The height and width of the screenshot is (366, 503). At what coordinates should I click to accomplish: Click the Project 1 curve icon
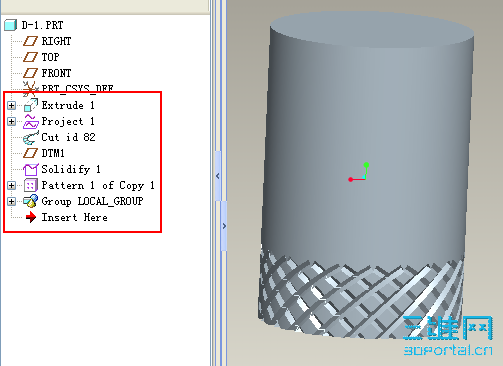[31, 121]
